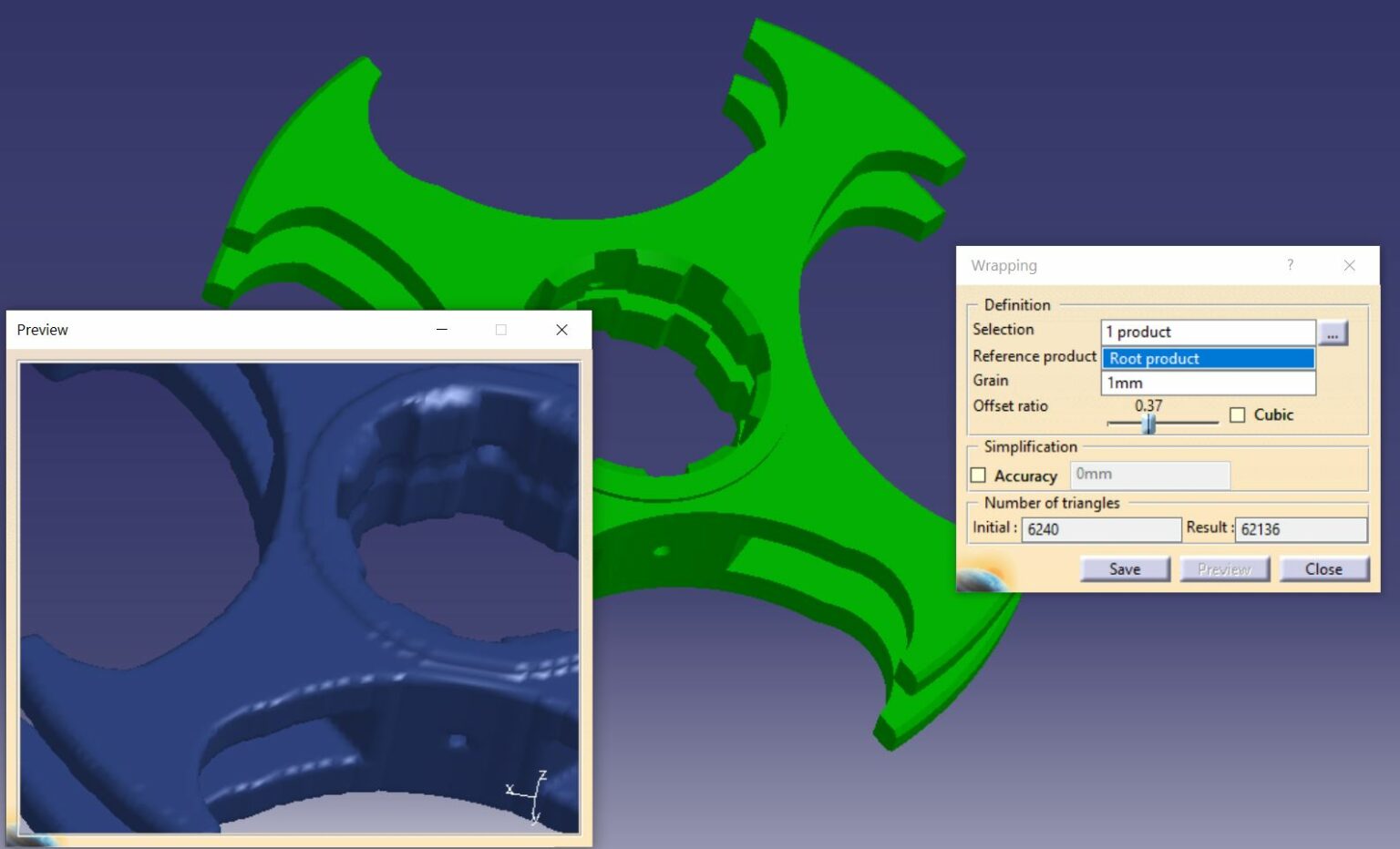1400x849 pixels.
Task: Open the Selection browse "..." picker
Action: pos(1333,333)
